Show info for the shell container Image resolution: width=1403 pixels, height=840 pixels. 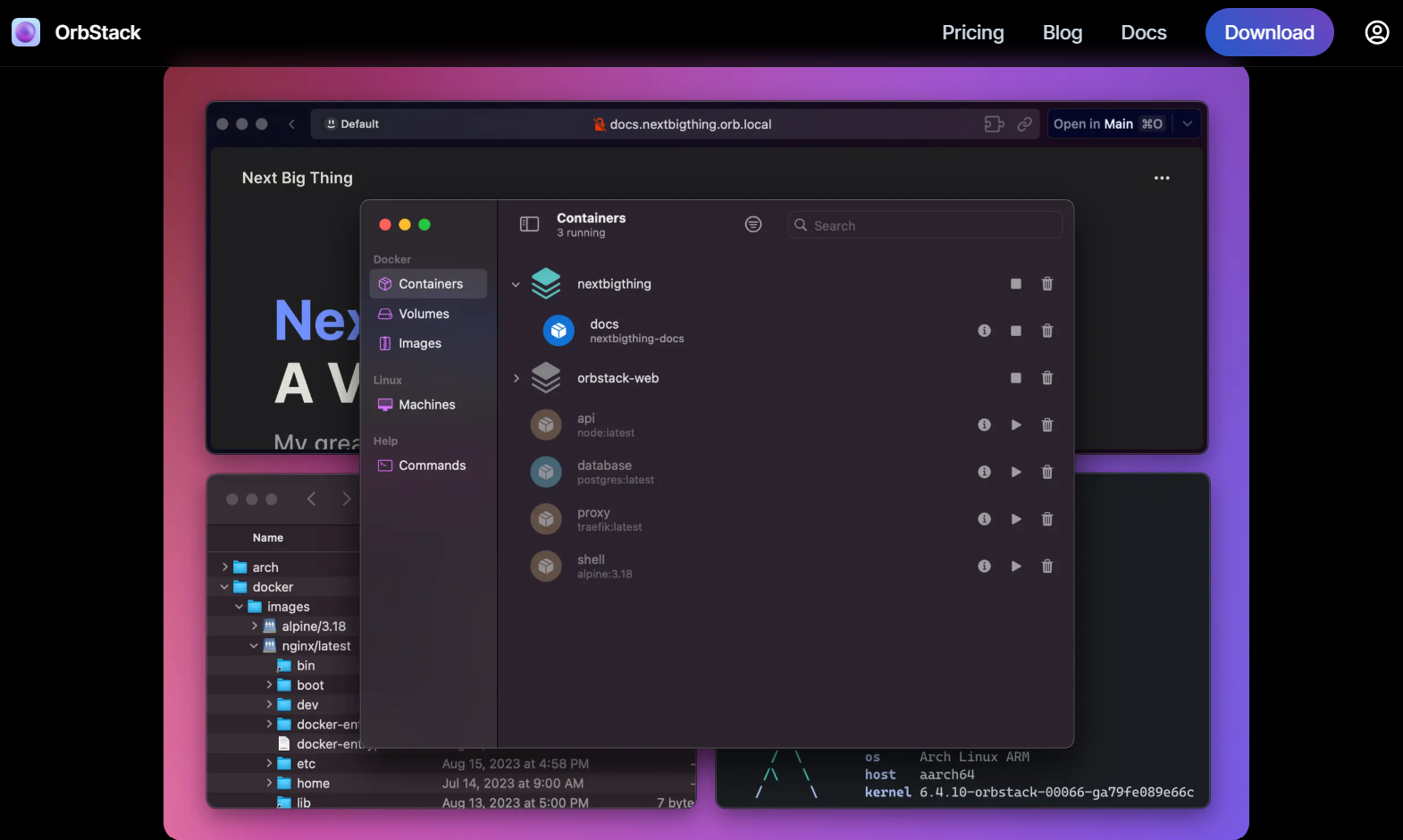coord(984,566)
